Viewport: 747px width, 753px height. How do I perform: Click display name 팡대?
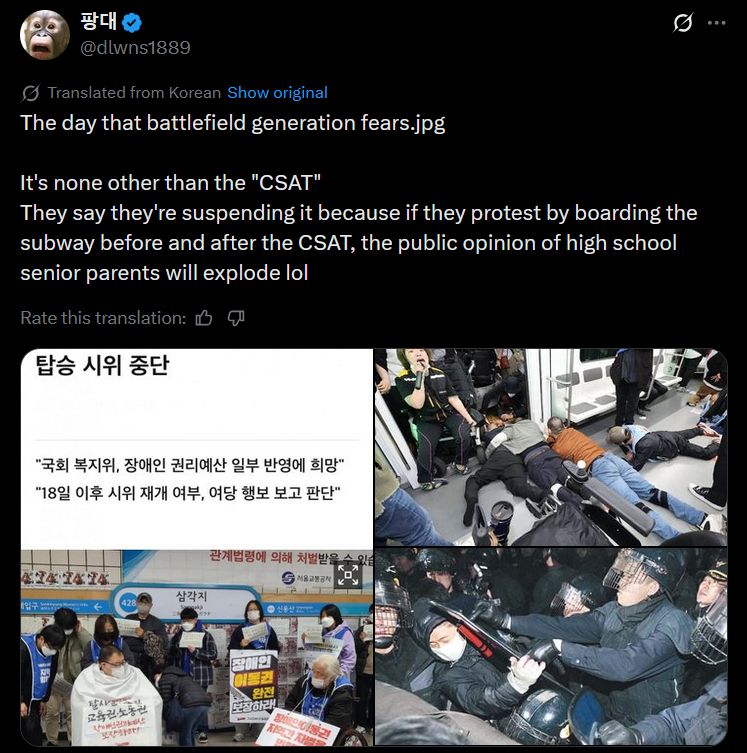tap(98, 22)
